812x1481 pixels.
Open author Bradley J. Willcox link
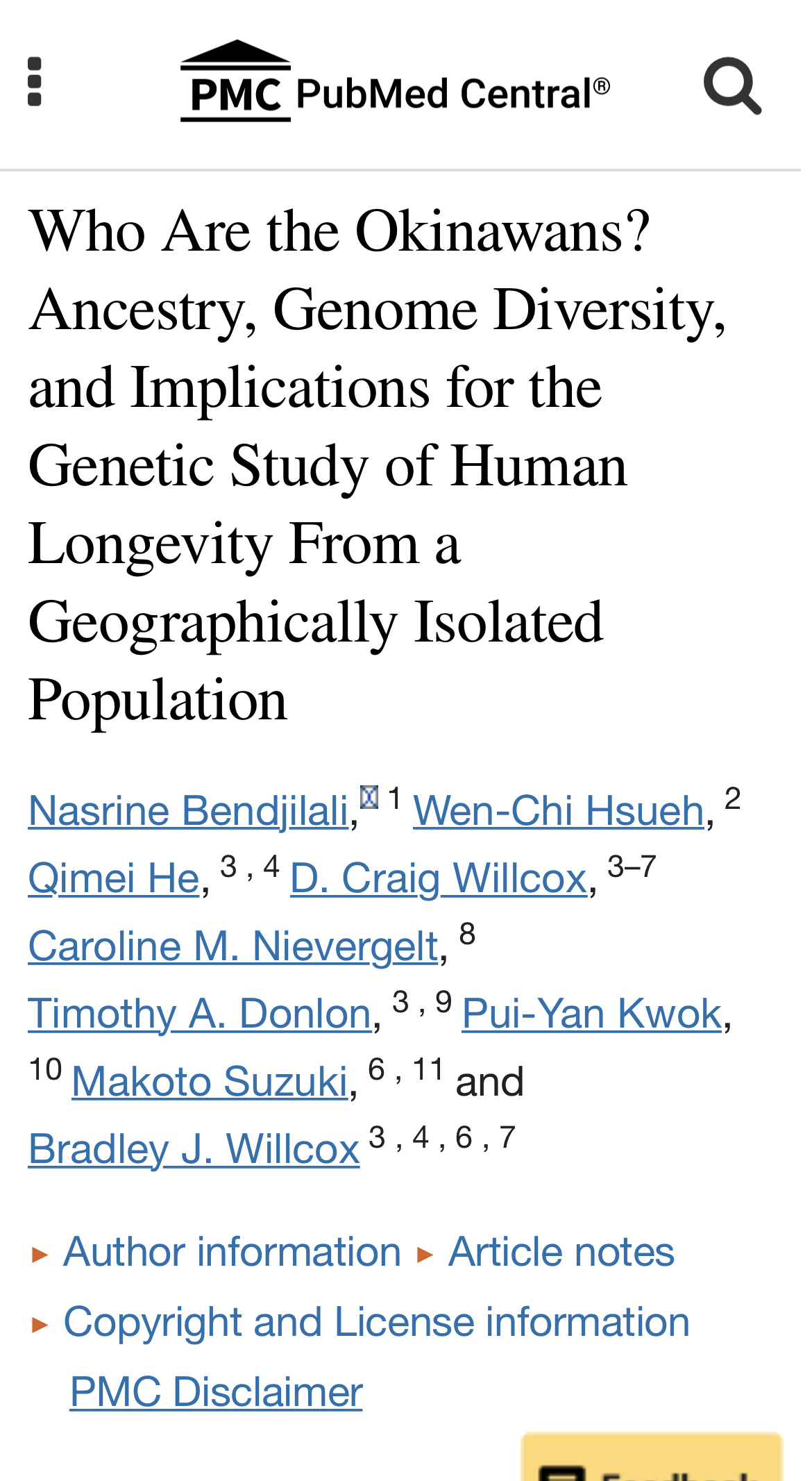click(194, 1149)
